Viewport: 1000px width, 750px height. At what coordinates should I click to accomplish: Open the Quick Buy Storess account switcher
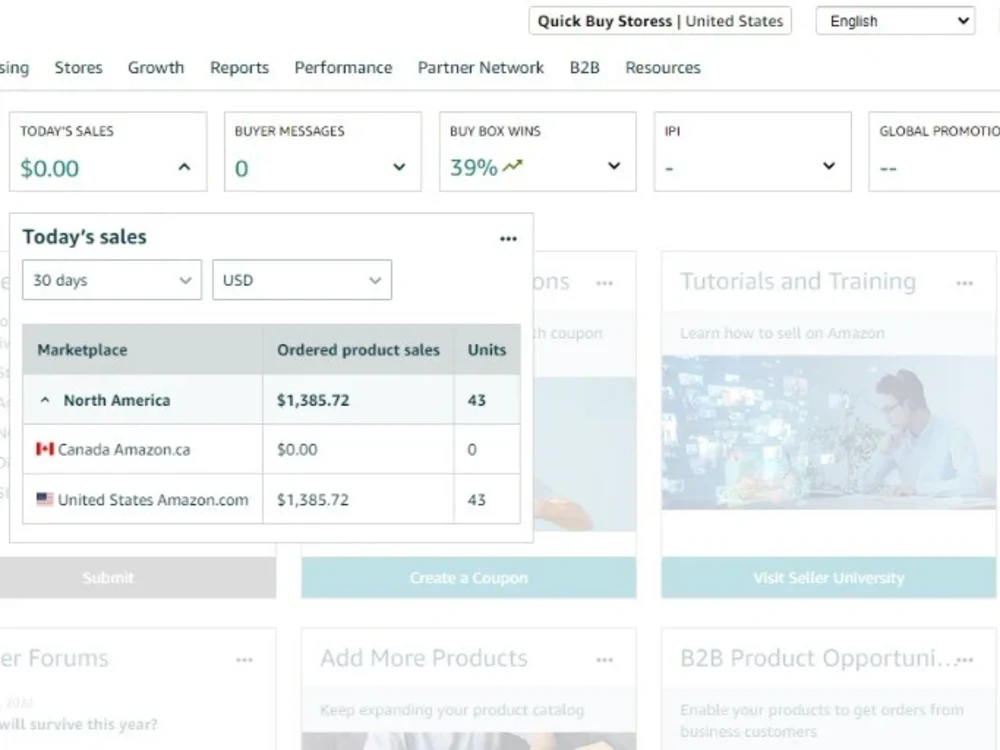point(660,21)
